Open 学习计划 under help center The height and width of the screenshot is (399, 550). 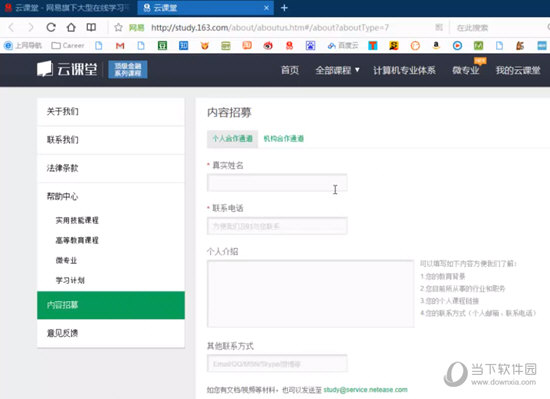click(x=70, y=280)
